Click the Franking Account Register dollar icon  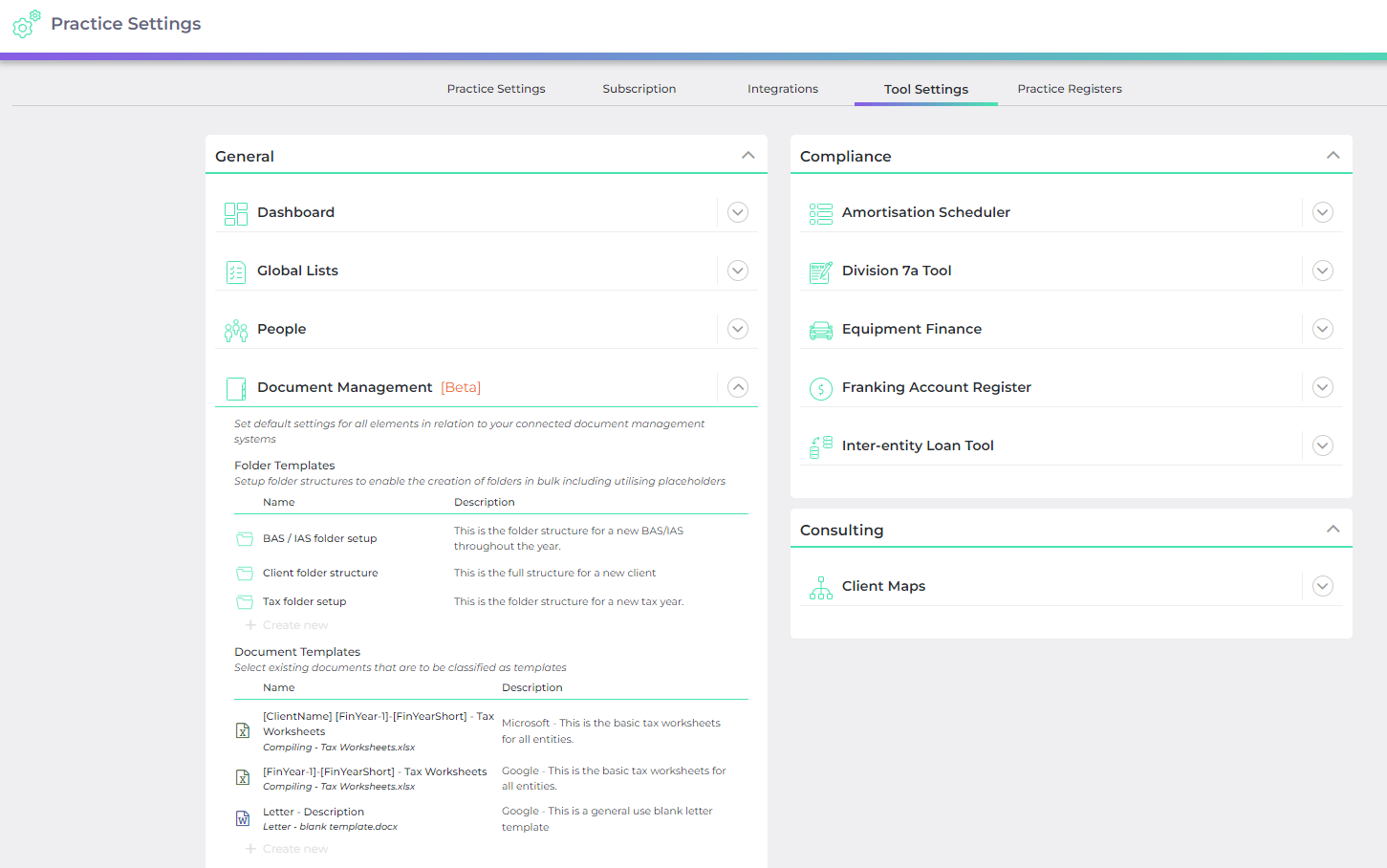click(x=820, y=387)
